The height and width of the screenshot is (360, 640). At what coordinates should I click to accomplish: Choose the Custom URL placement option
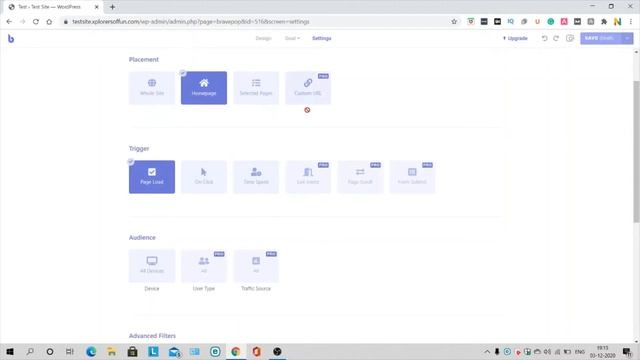[x=308, y=88]
